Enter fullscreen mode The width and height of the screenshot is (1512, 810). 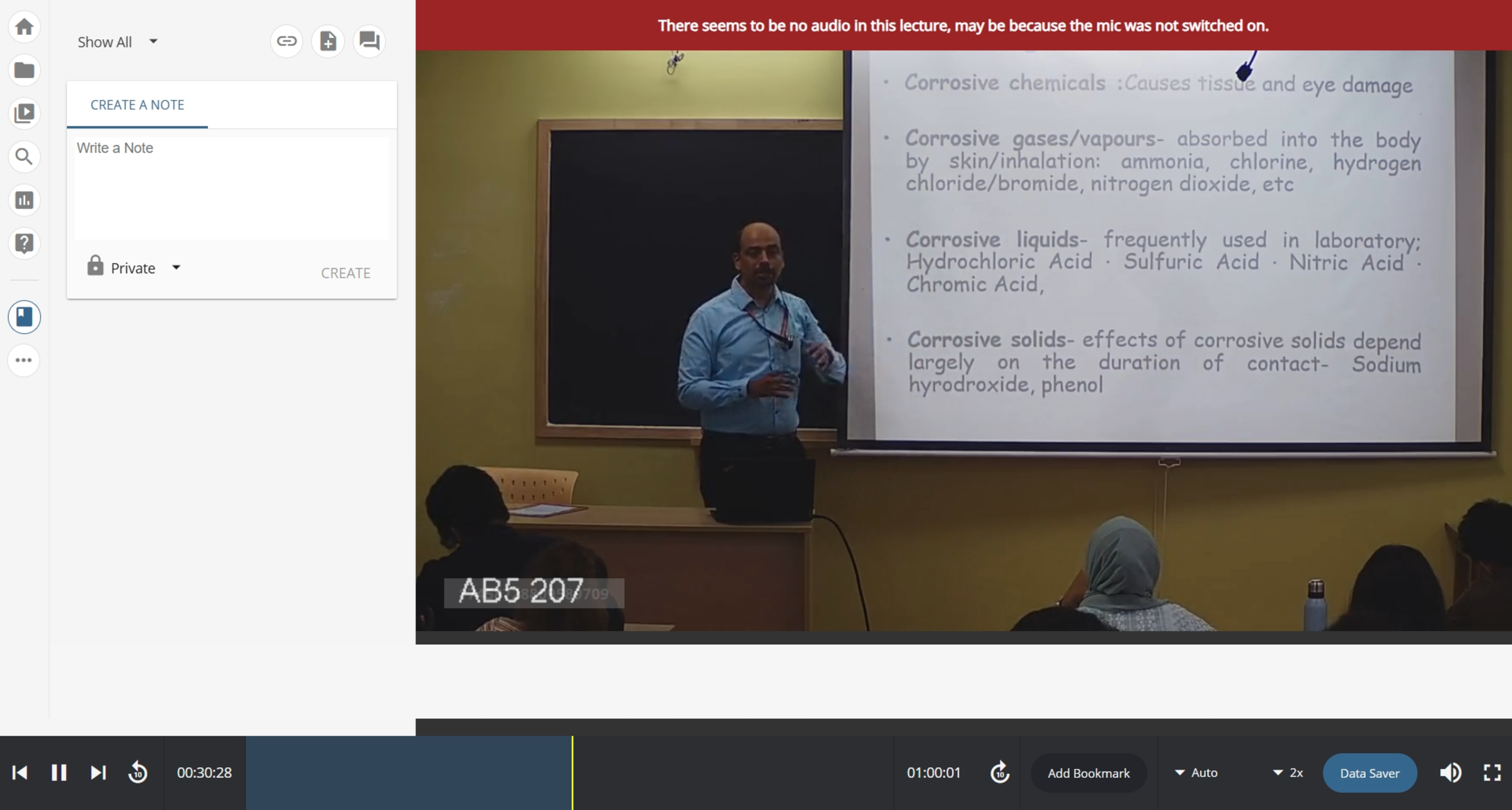click(1492, 773)
